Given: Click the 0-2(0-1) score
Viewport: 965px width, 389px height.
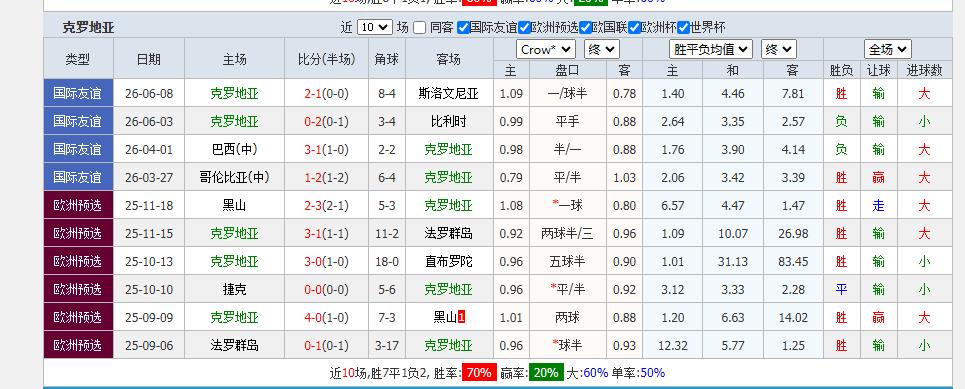Looking at the screenshot, I should (x=326, y=122).
